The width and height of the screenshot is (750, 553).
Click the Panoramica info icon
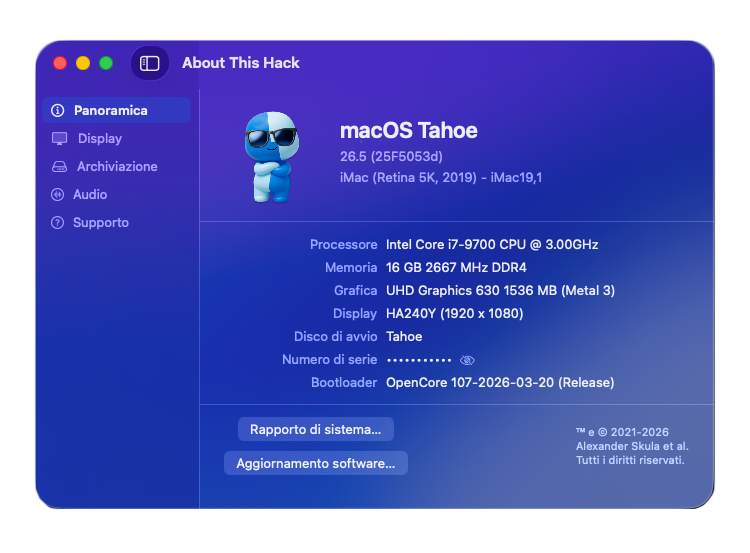coord(58,111)
